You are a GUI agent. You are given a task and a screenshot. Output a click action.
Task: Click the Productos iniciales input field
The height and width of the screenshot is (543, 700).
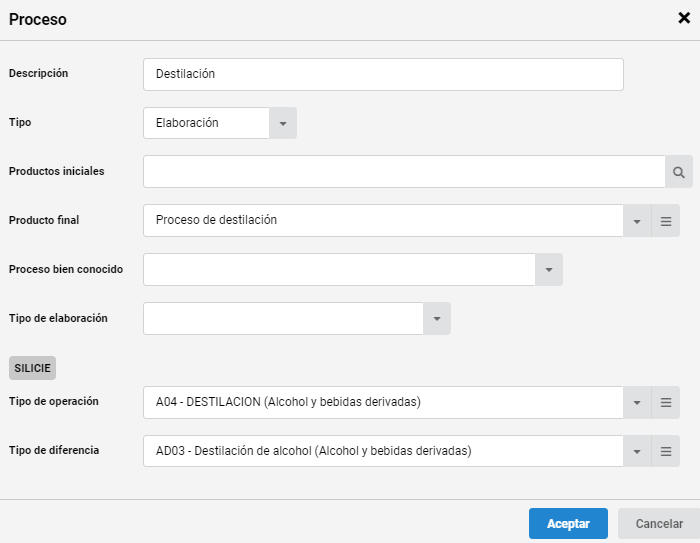[404, 172]
